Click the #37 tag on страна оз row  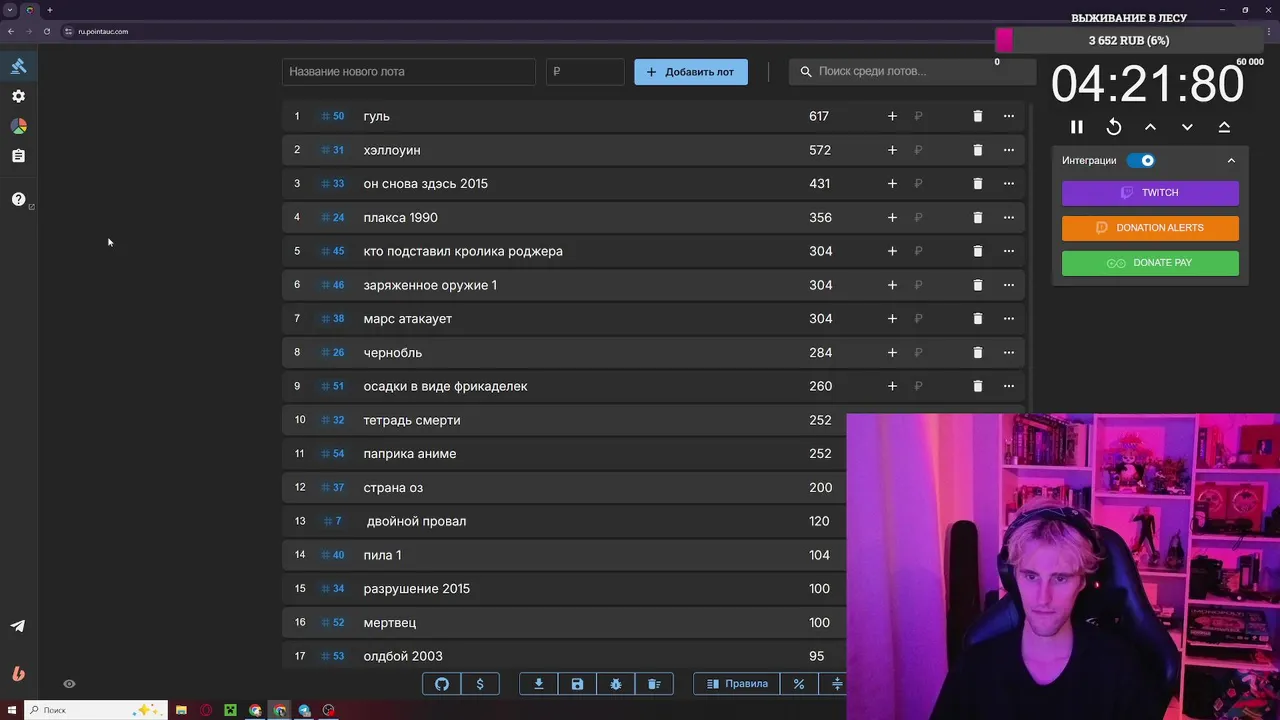tap(333, 488)
